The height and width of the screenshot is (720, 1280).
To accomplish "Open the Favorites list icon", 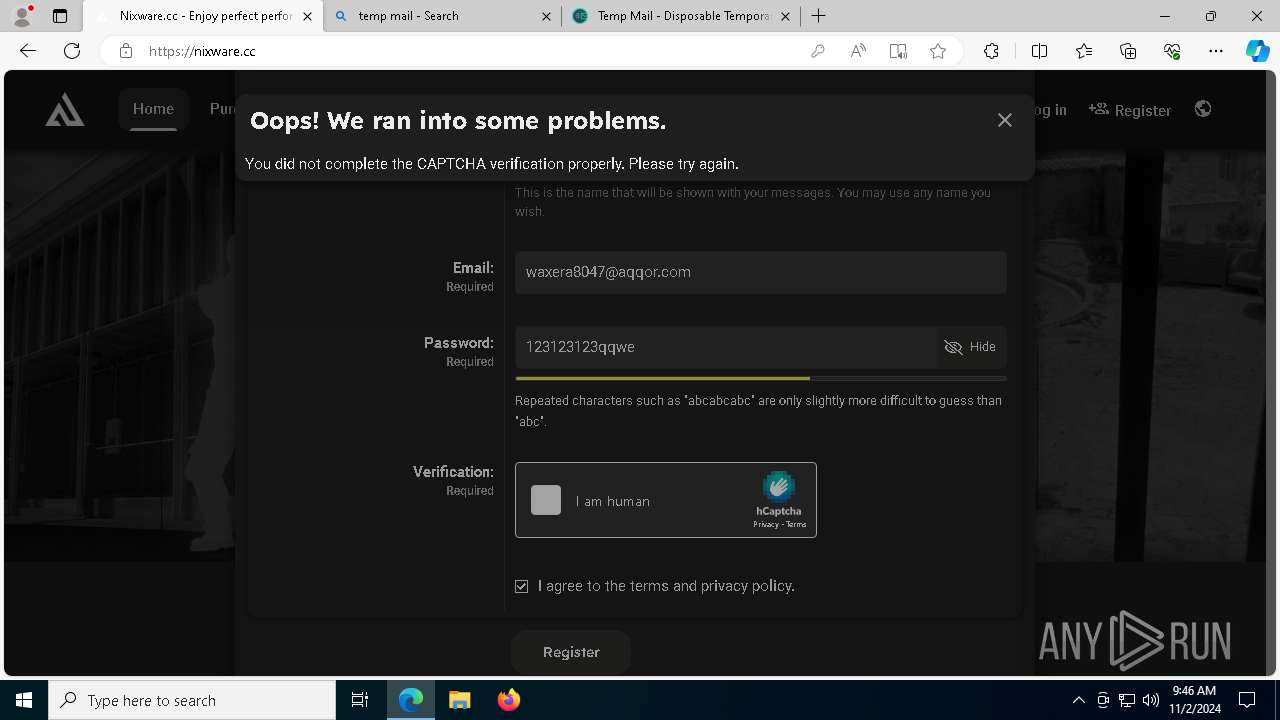I will tap(1084, 51).
